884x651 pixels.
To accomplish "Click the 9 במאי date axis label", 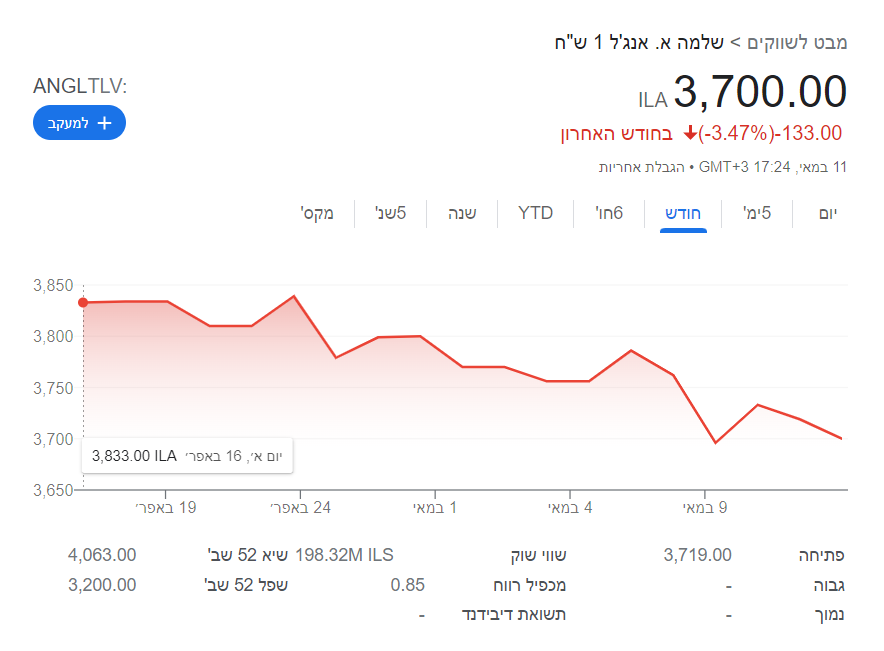I will 705,508.
